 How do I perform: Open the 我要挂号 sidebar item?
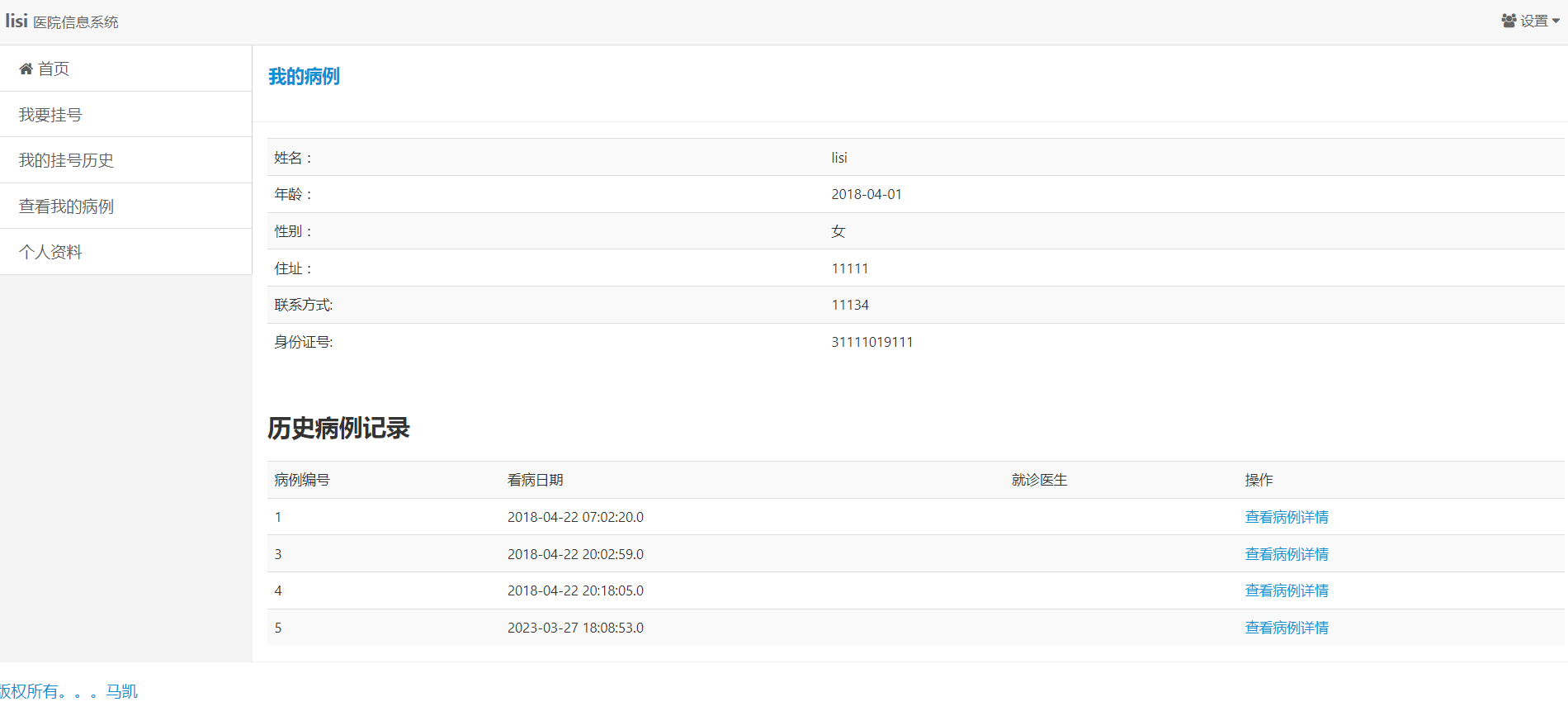pos(125,115)
